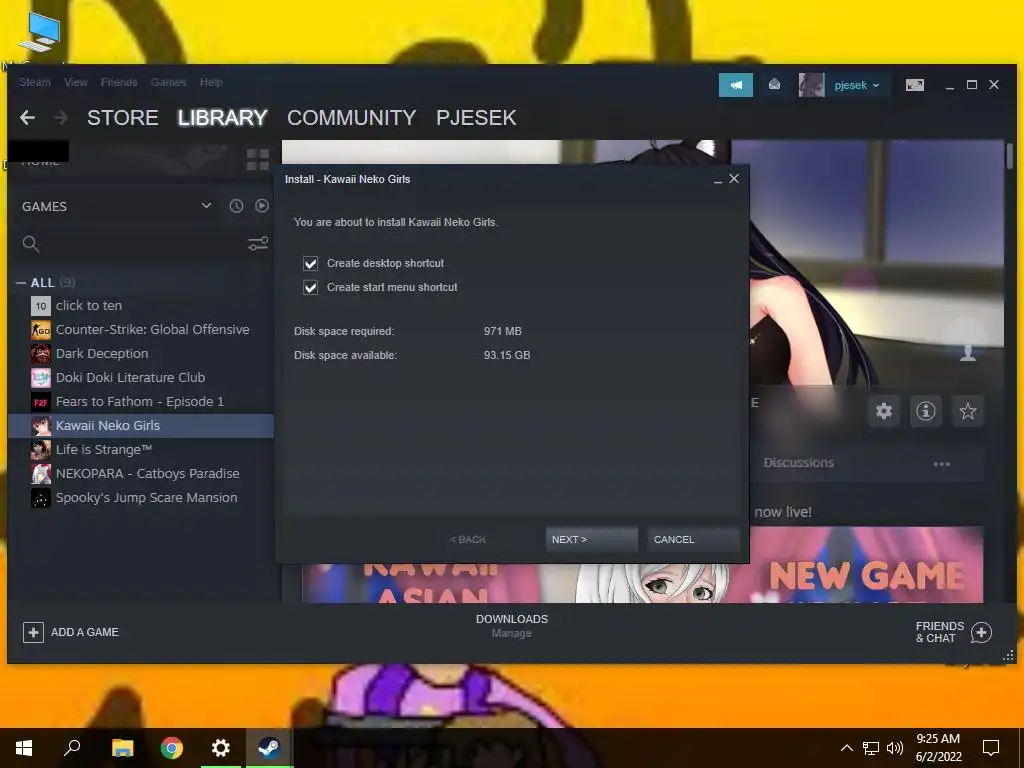Close the install dialog
1024x768 pixels.
pyautogui.click(x=734, y=178)
